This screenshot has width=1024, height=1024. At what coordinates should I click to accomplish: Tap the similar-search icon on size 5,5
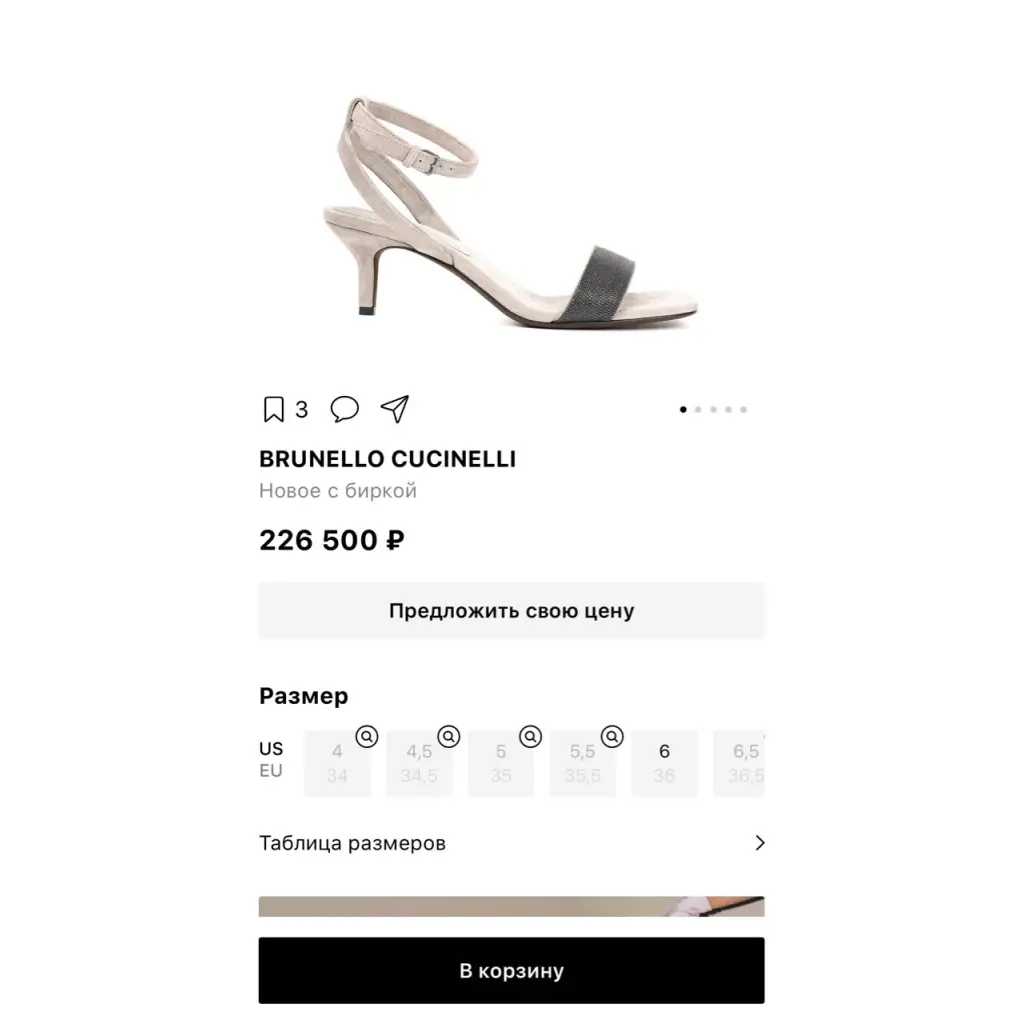[612, 737]
